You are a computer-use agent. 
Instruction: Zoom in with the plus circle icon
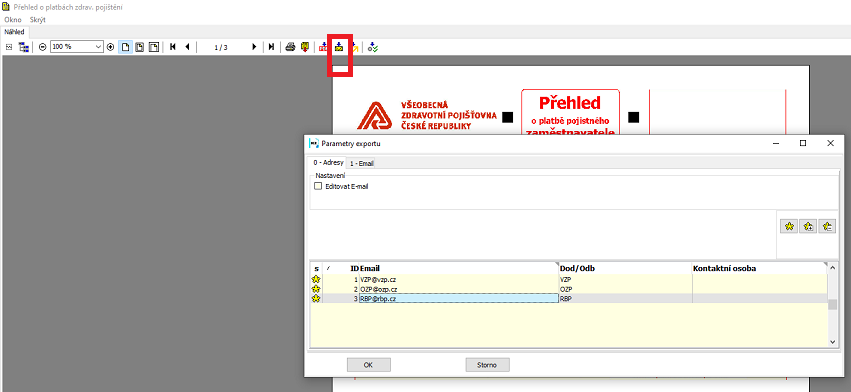(111, 47)
